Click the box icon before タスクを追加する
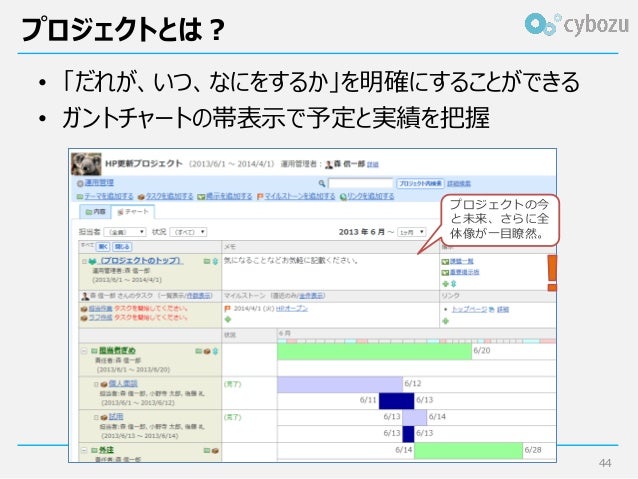Screen dimensions: 638x479 tap(141, 197)
